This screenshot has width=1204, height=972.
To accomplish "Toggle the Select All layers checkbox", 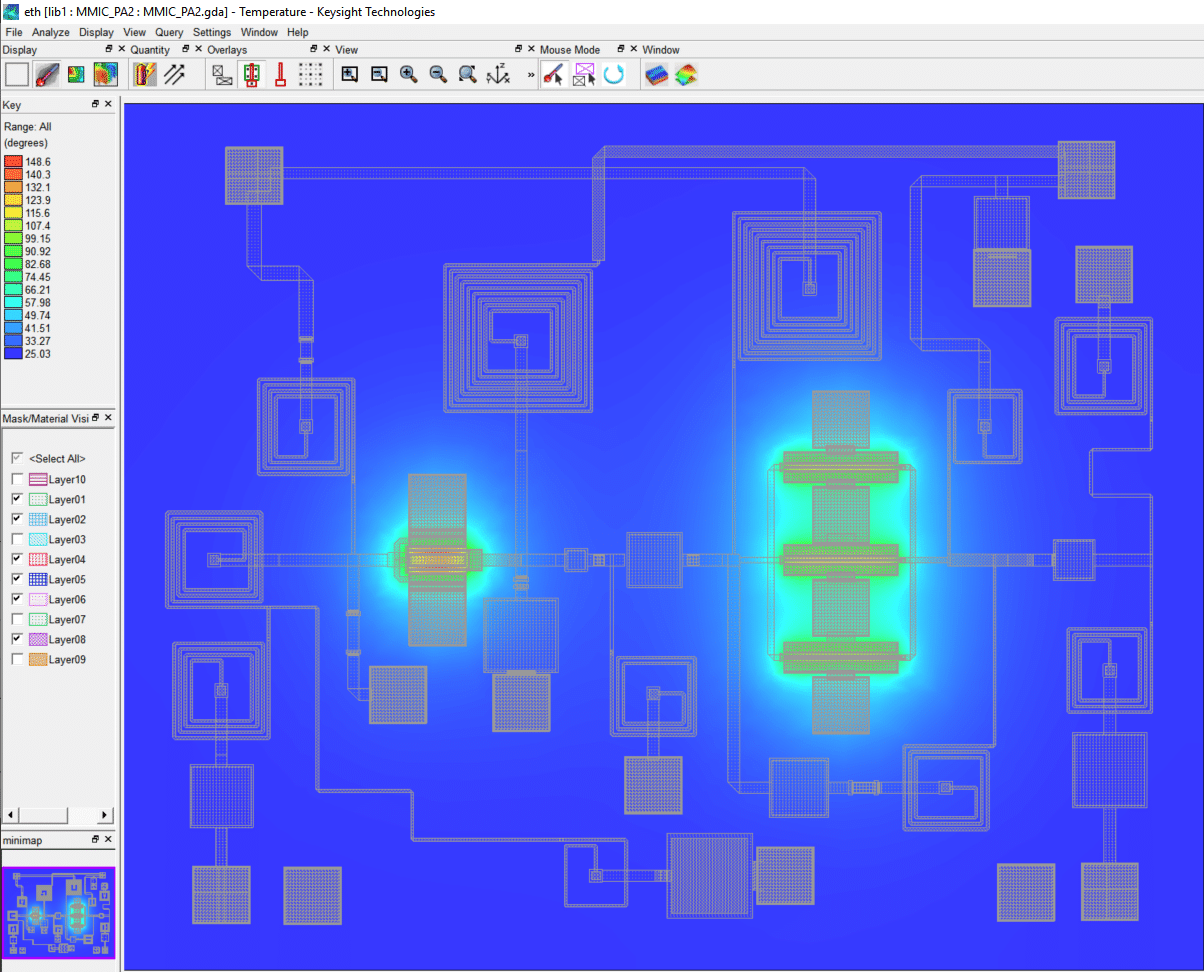I will 16,459.
